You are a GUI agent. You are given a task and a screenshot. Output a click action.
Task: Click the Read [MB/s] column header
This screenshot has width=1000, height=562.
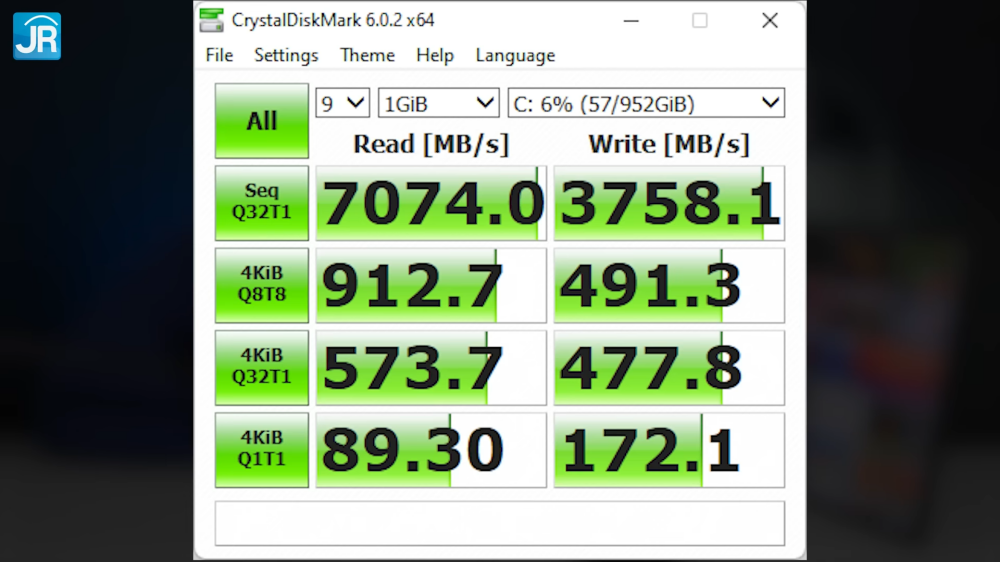[x=431, y=144]
